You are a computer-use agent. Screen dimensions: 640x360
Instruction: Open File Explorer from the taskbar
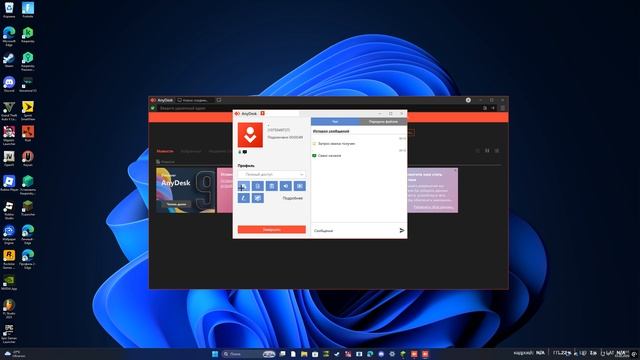pyautogui.click(x=304, y=354)
